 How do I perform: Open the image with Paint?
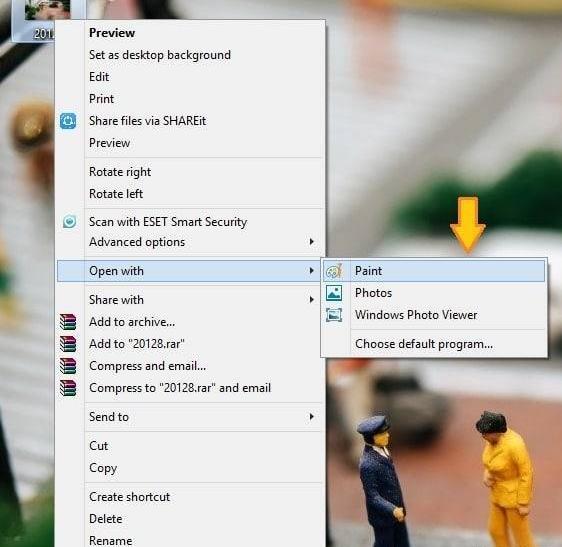point(434,271)
